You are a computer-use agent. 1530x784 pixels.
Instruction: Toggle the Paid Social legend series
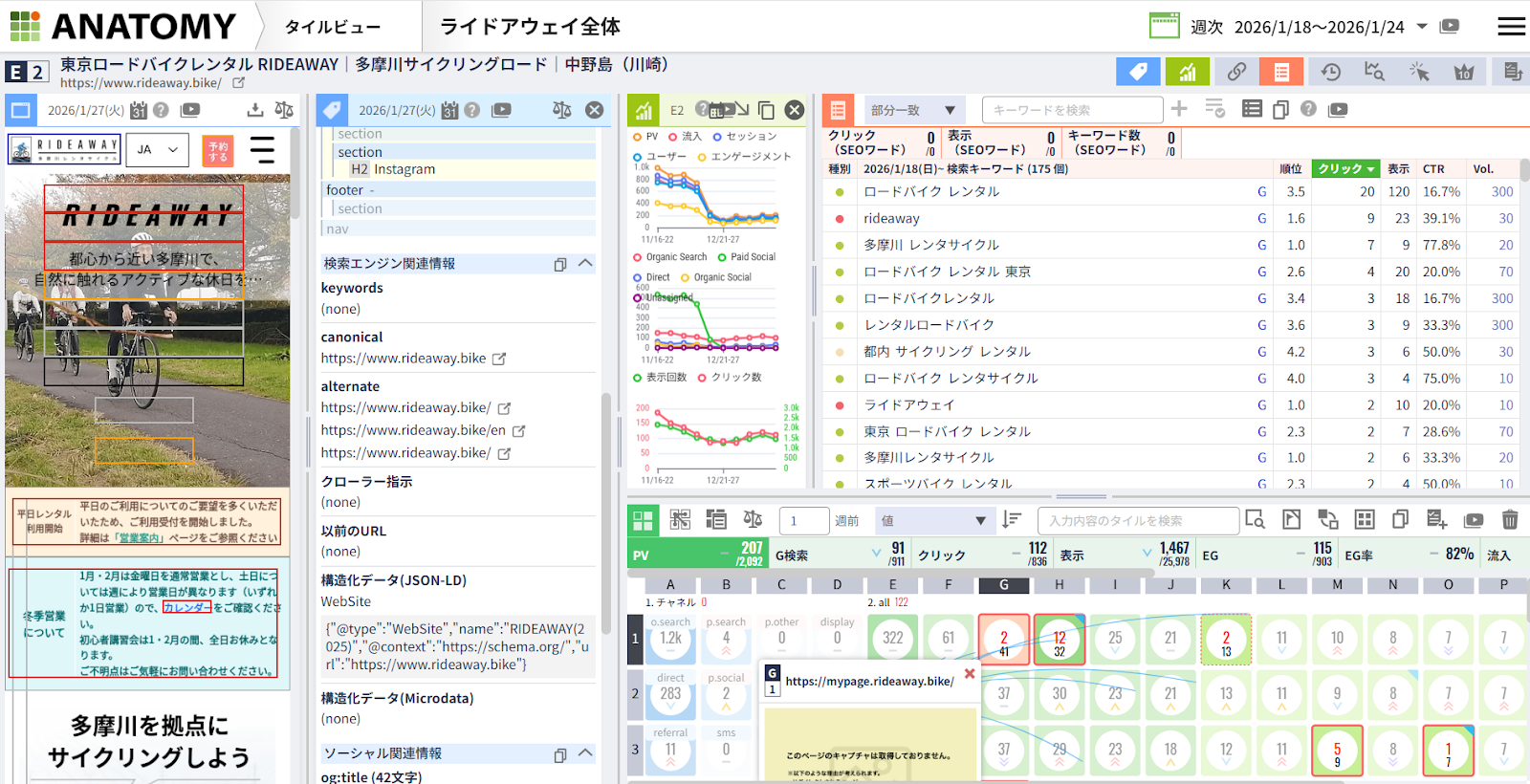pos(747,257)
